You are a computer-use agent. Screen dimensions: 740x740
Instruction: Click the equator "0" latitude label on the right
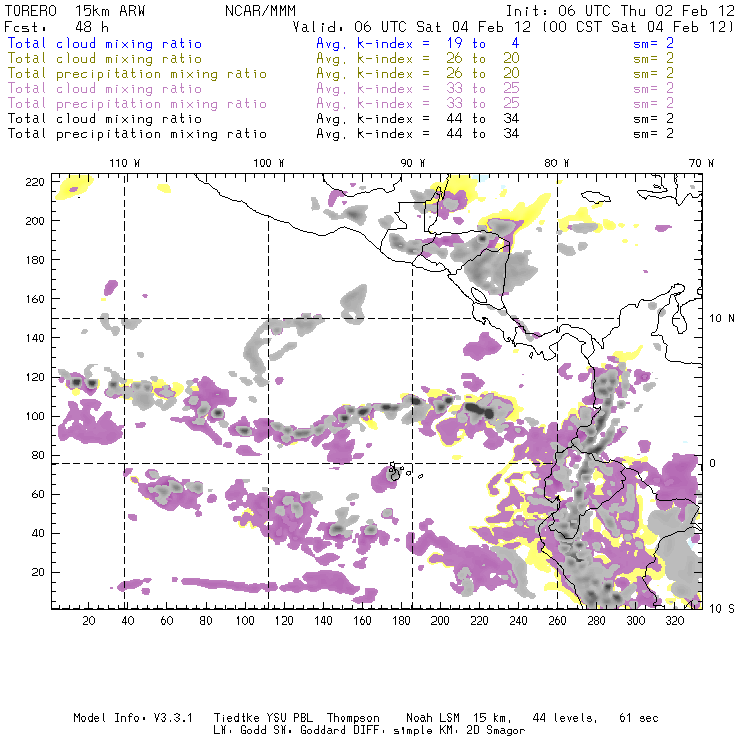click(712, 463)
